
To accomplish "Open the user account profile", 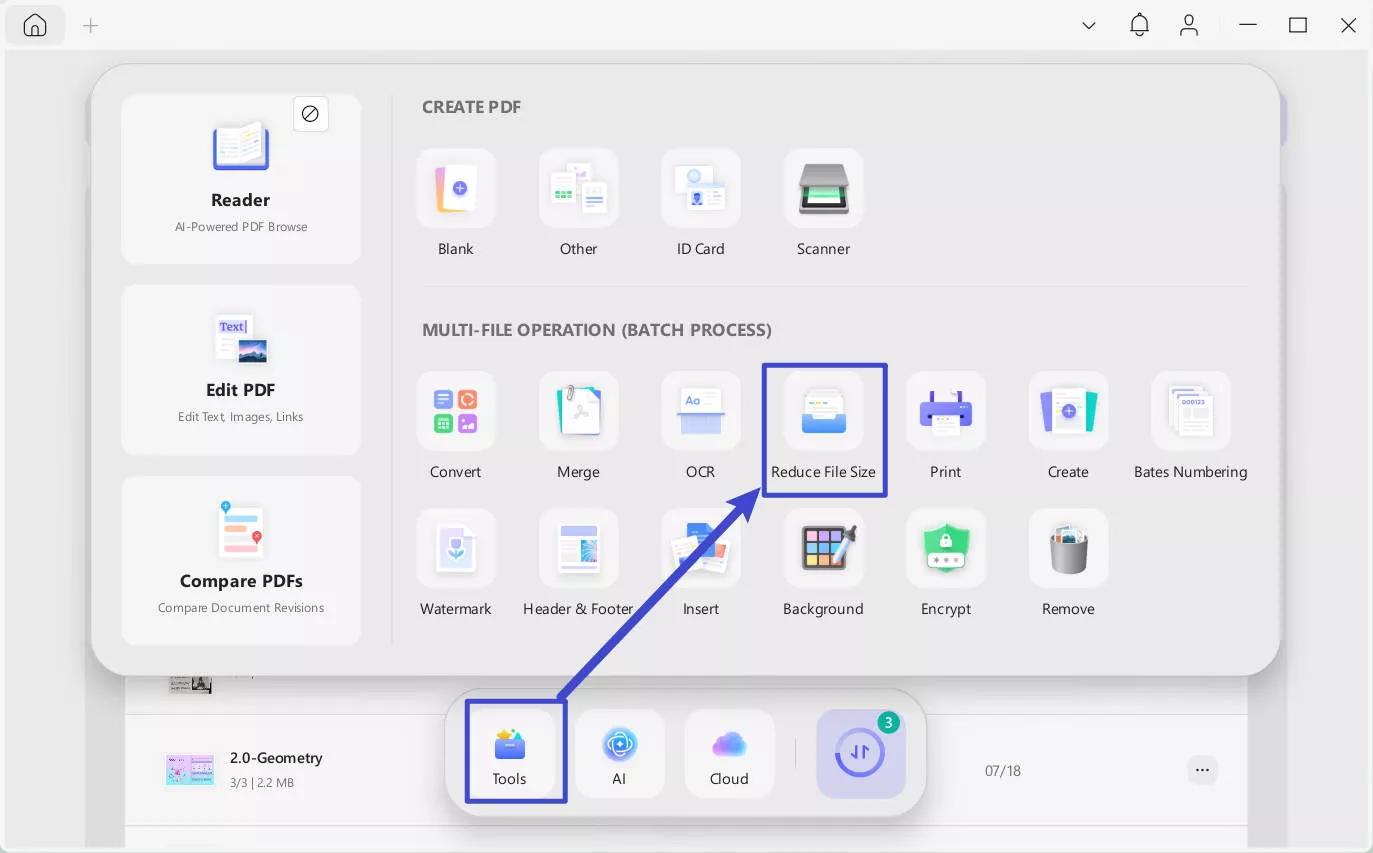I will pos(1189,26).
